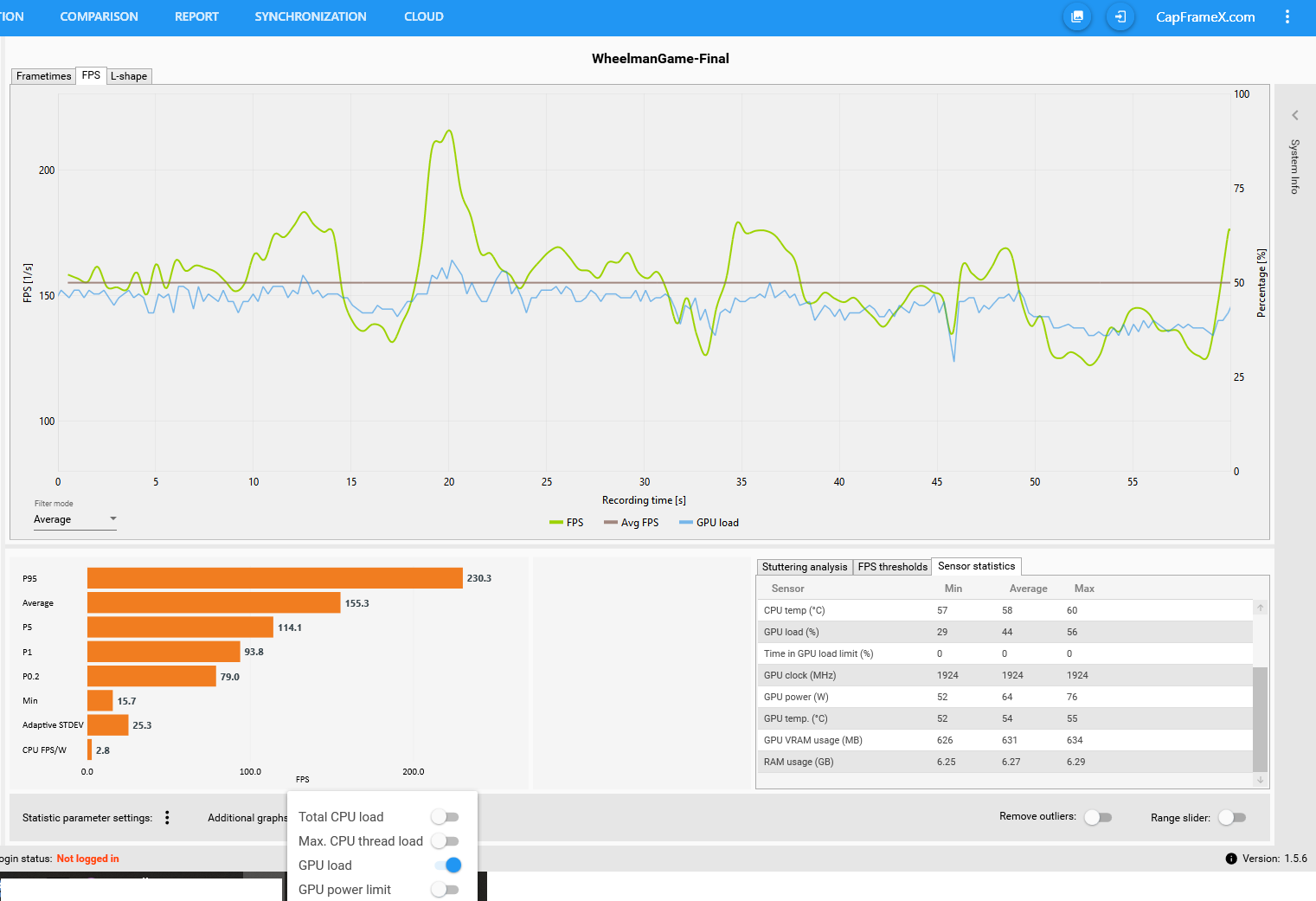Open the Statistic parameter settings three-dot menu

coord(167,817)
